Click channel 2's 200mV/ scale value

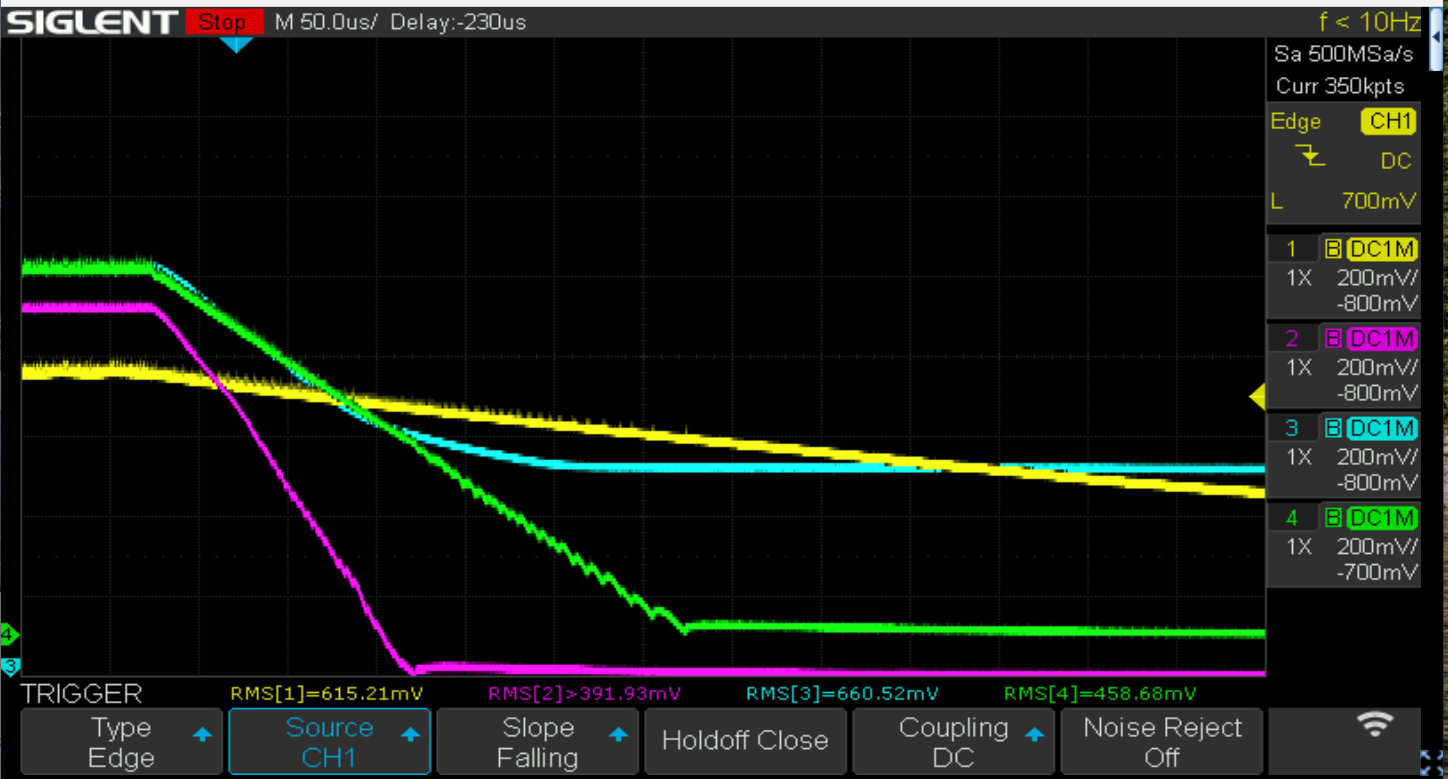(1377, 368)
